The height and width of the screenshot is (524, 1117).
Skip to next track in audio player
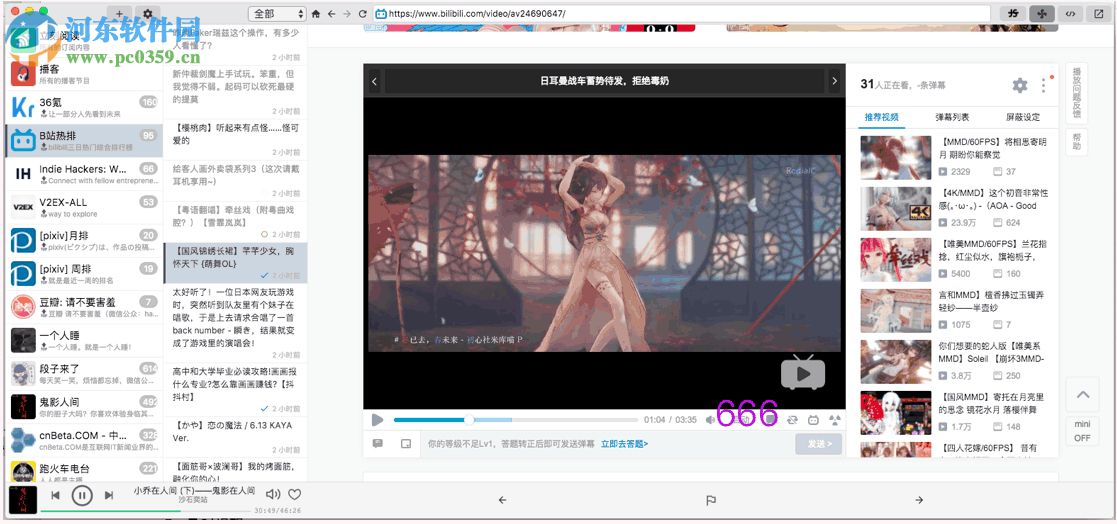pyautogui.click(x=109, y=495)
